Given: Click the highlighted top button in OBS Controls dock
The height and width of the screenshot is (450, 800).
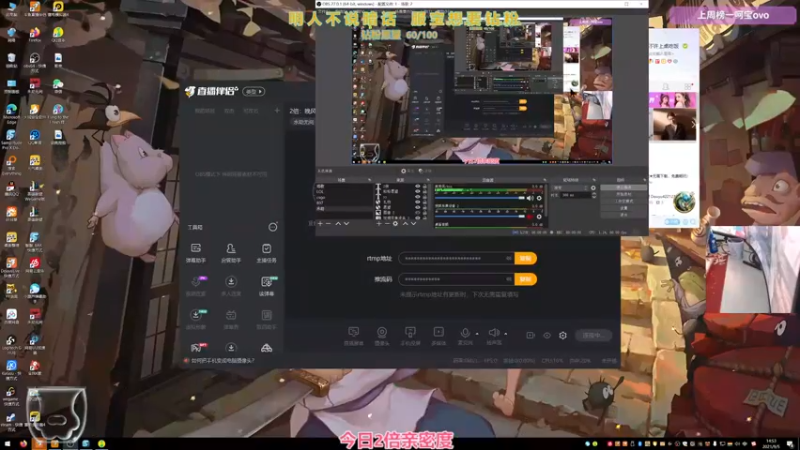Looking at the screenshot, I should pos(623,187).
